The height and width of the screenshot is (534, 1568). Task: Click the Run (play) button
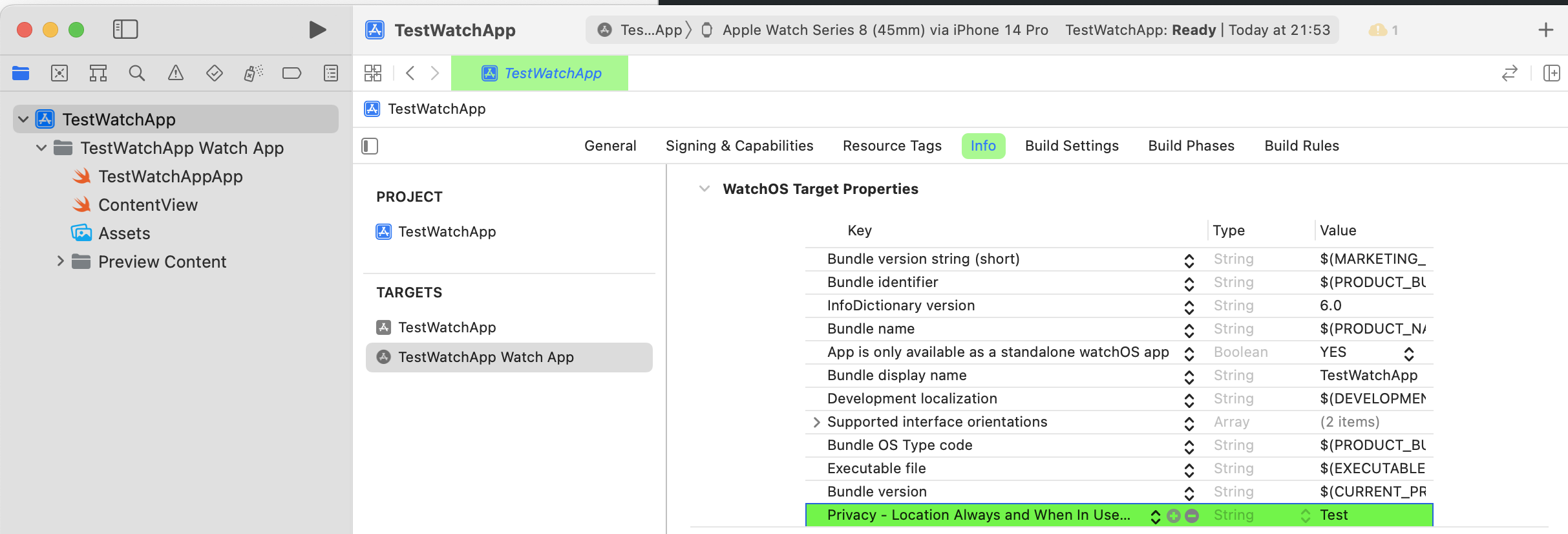coord(317,30)
